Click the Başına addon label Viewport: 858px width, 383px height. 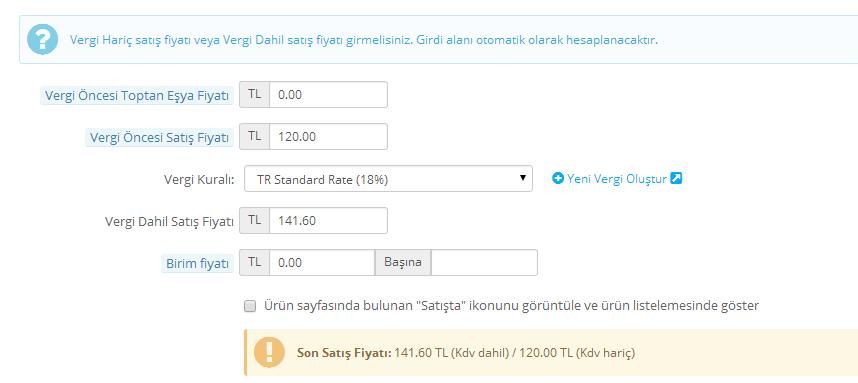coord(403,263)
